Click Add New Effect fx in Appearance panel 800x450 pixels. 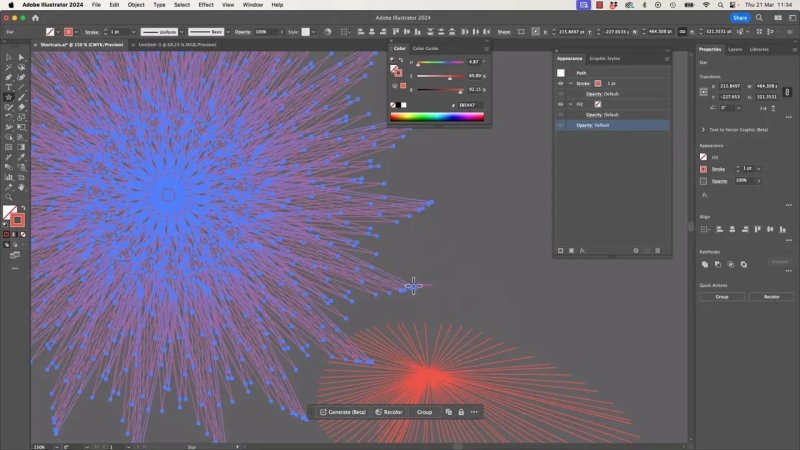[x=582, y=251]
